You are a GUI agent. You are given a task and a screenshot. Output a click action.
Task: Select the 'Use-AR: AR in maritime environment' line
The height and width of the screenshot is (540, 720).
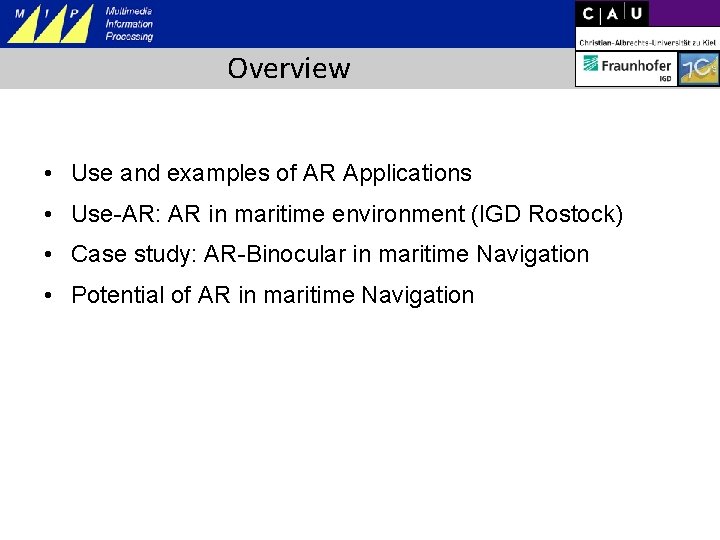pyautogui.click(x=347, y=214)
